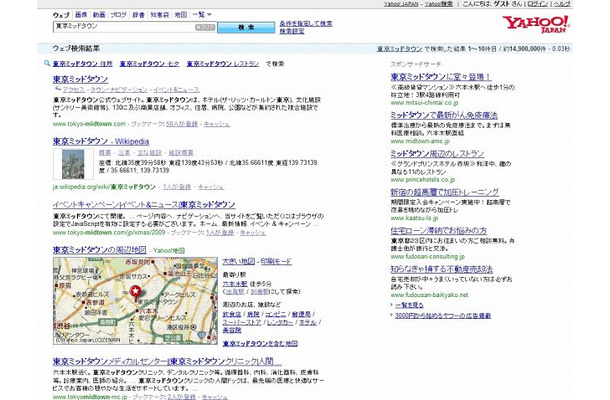
Task: Click the 大きい地図 link
Action: [x=238, y=261]
